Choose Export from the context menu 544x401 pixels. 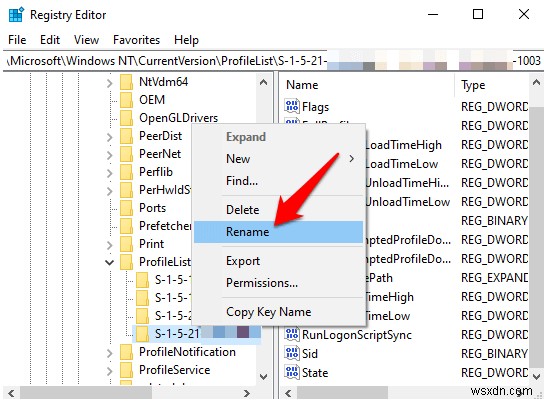[279, 261]
